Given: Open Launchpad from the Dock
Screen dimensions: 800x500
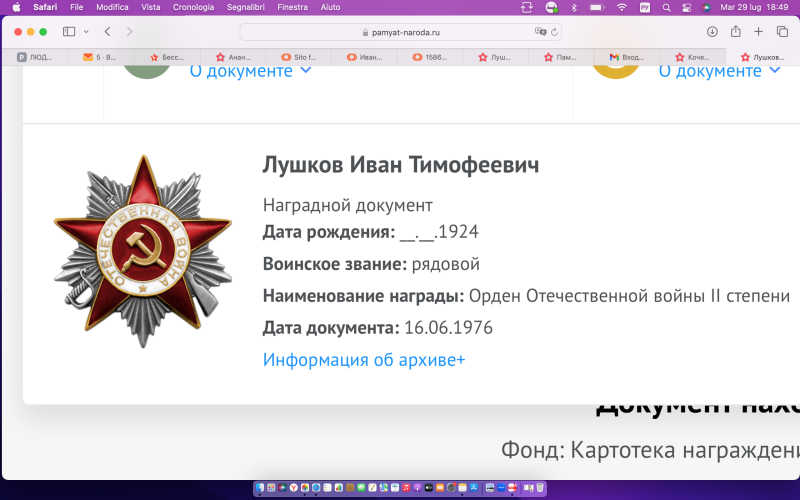Looking at the screenshot, I should point(271,488).
